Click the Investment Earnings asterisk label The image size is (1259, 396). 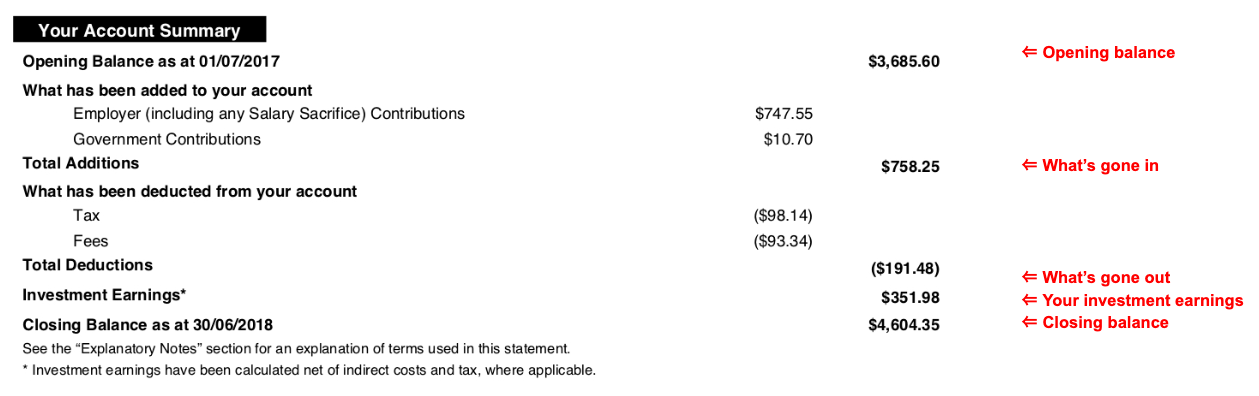coord(105,296)
